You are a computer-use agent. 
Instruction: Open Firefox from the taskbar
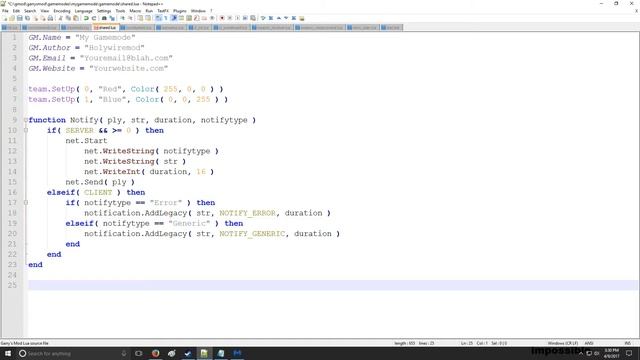coord(156,353)
